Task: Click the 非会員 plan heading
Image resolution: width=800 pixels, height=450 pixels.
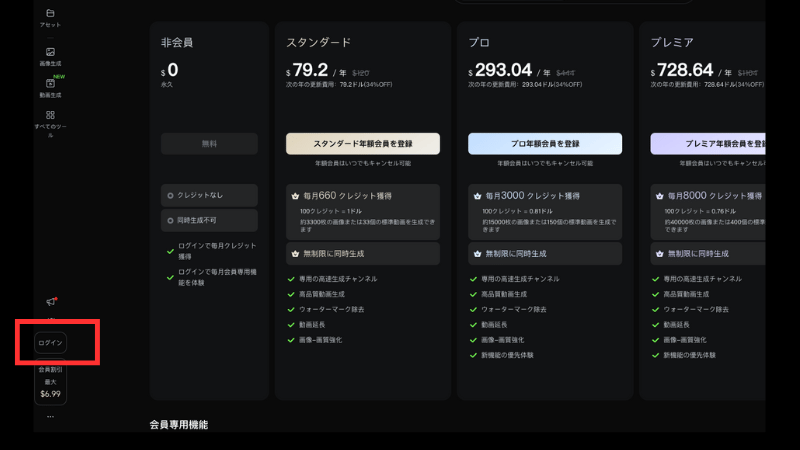Action: [x=177, y=42]
